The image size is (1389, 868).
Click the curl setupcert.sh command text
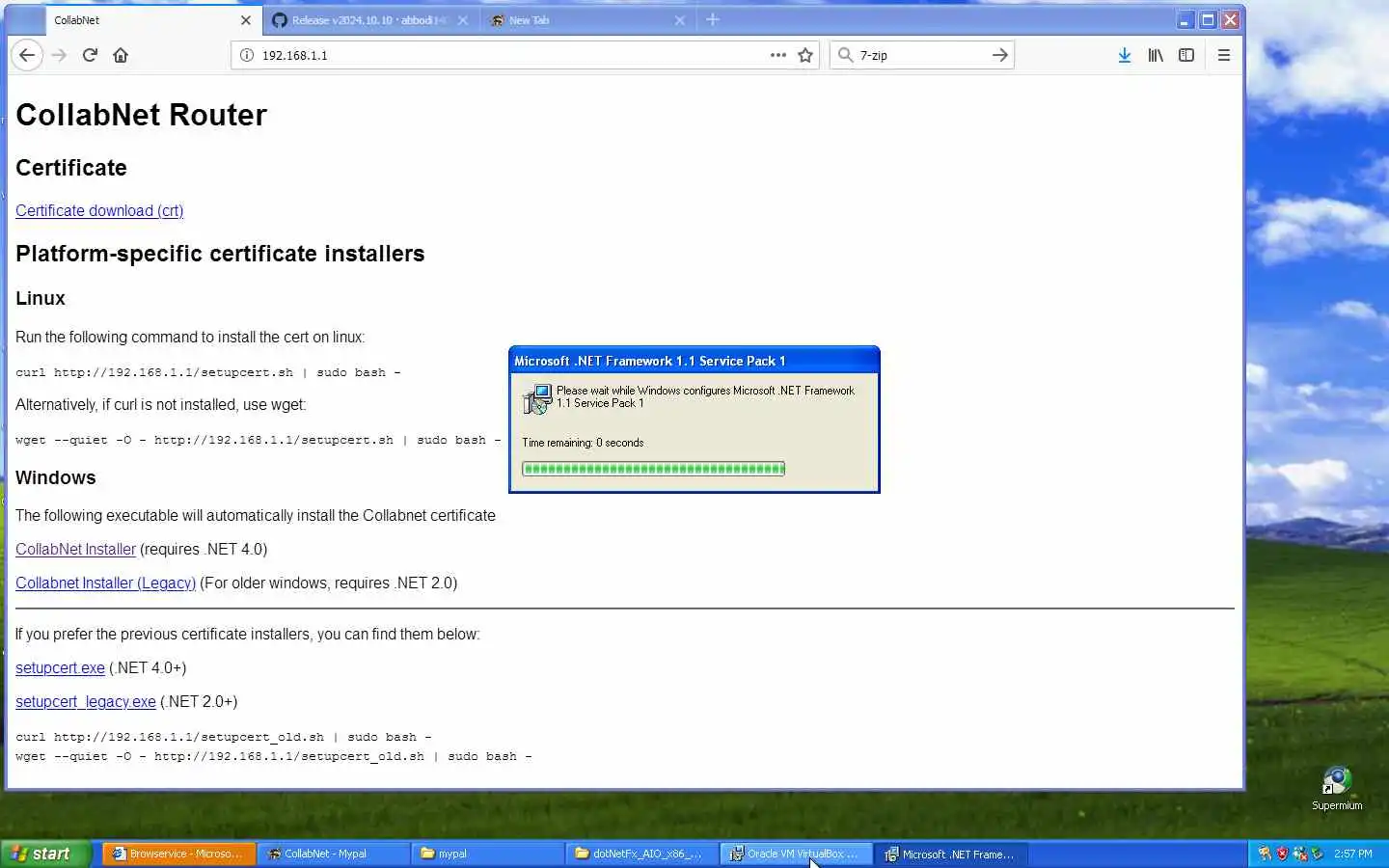tap(208, 372)
